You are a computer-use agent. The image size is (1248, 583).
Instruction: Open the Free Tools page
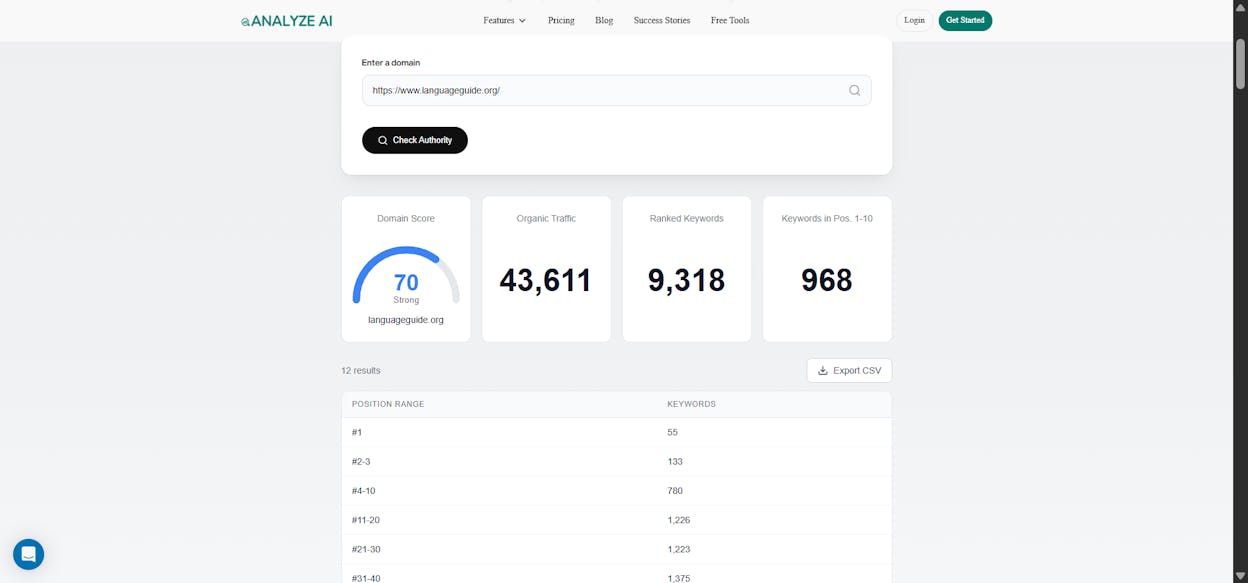click(730, 20)
